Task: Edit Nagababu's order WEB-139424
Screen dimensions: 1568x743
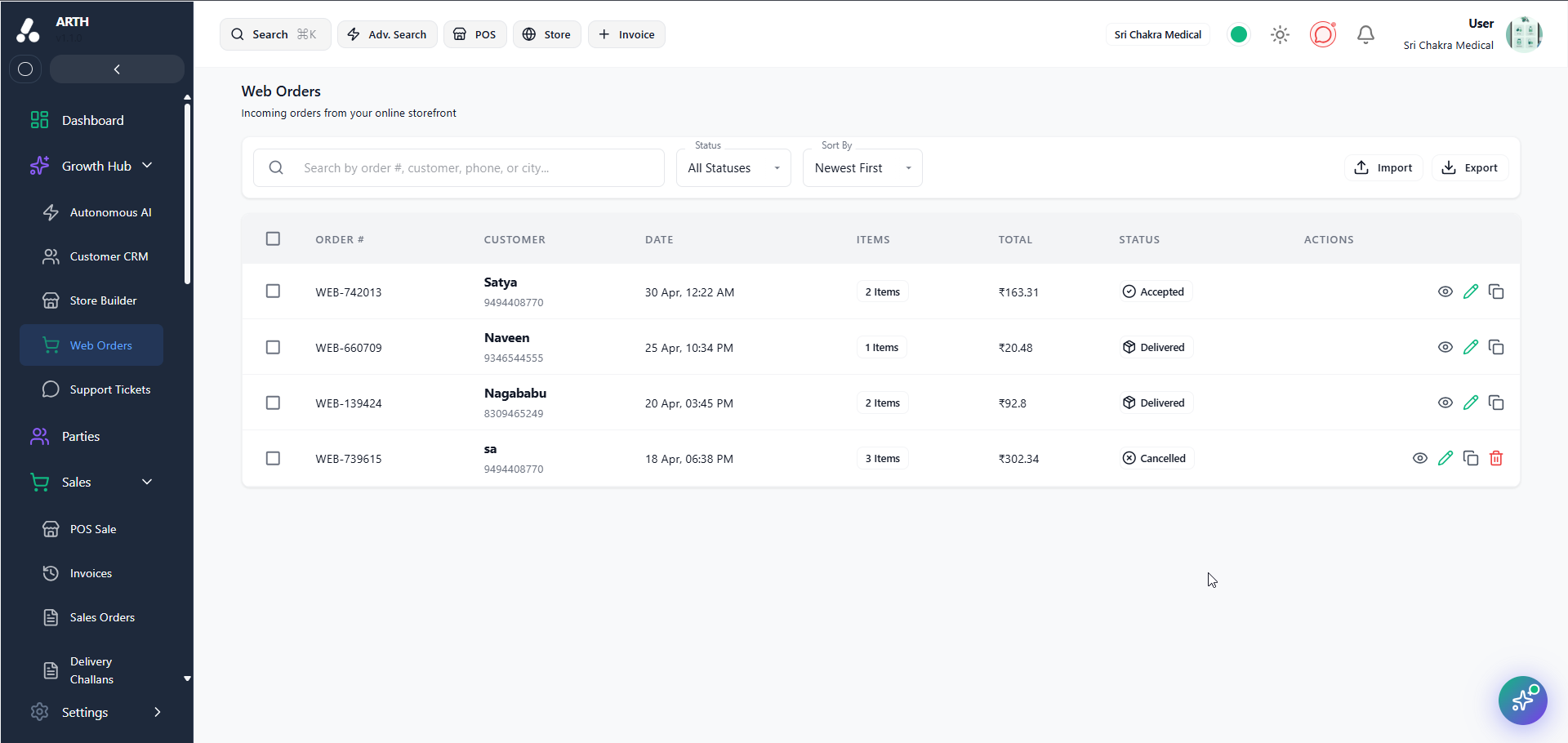Action: pos(1471,403)
